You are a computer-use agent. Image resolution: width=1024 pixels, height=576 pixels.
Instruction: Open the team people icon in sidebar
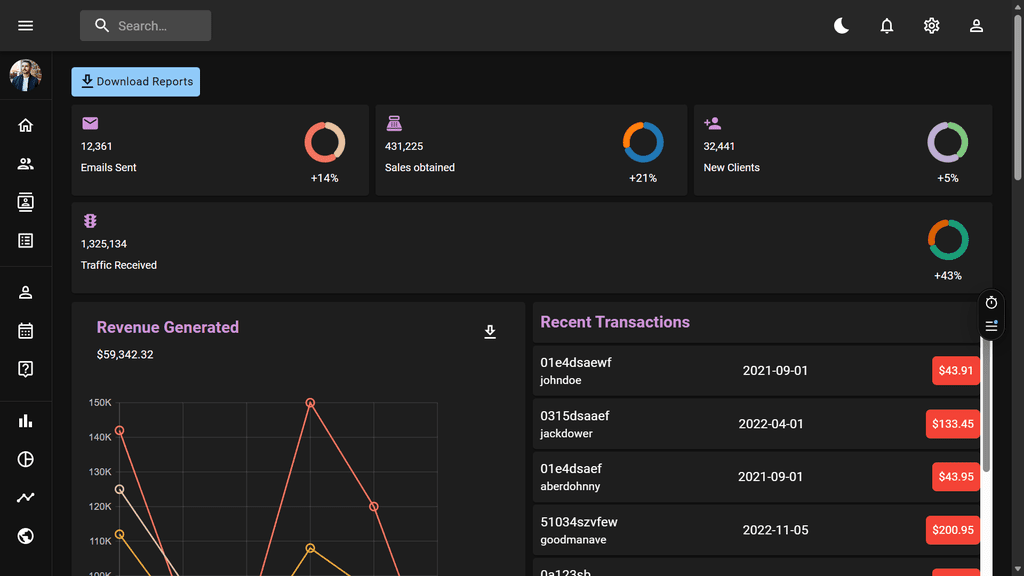click(x=26, y=164)
